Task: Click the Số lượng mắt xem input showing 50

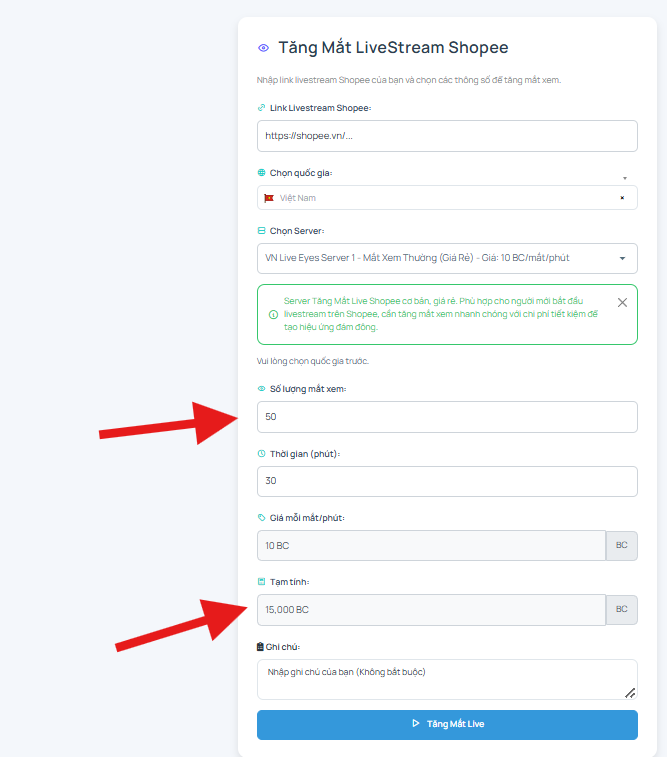Action: pyautogui.click(x=447, y=417)
